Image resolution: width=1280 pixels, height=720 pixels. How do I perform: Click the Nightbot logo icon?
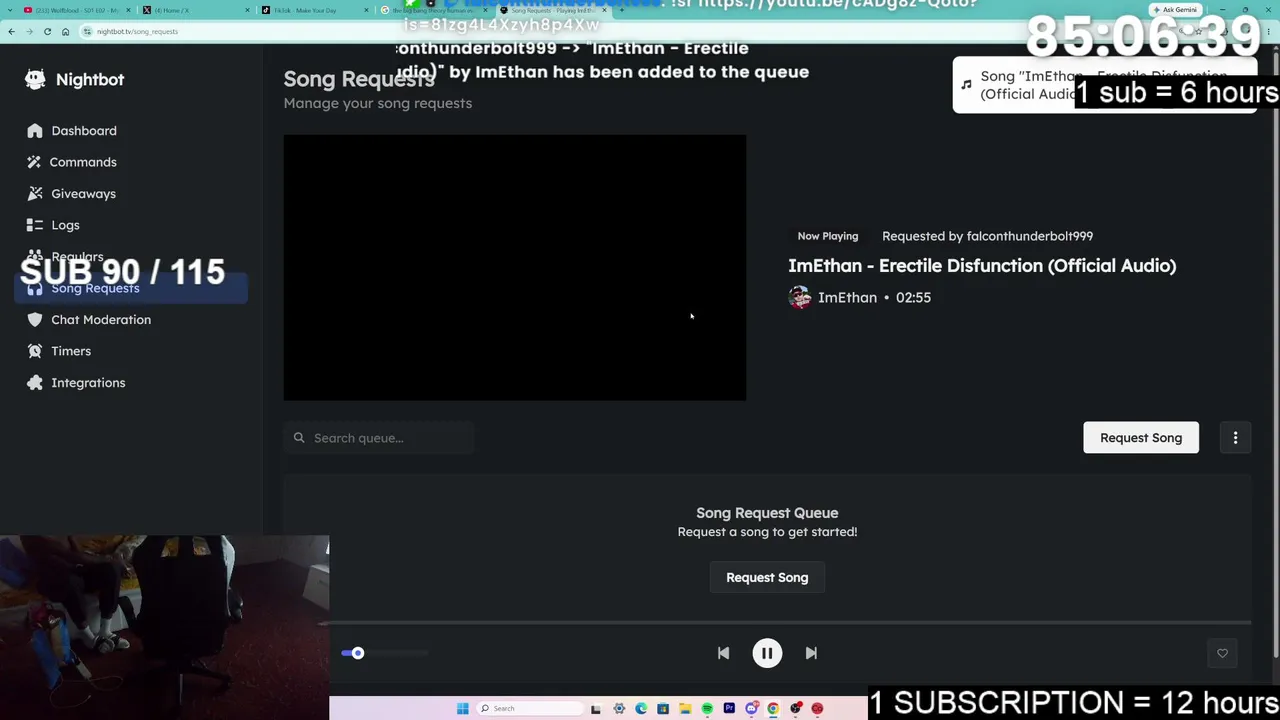pos(35,79)
